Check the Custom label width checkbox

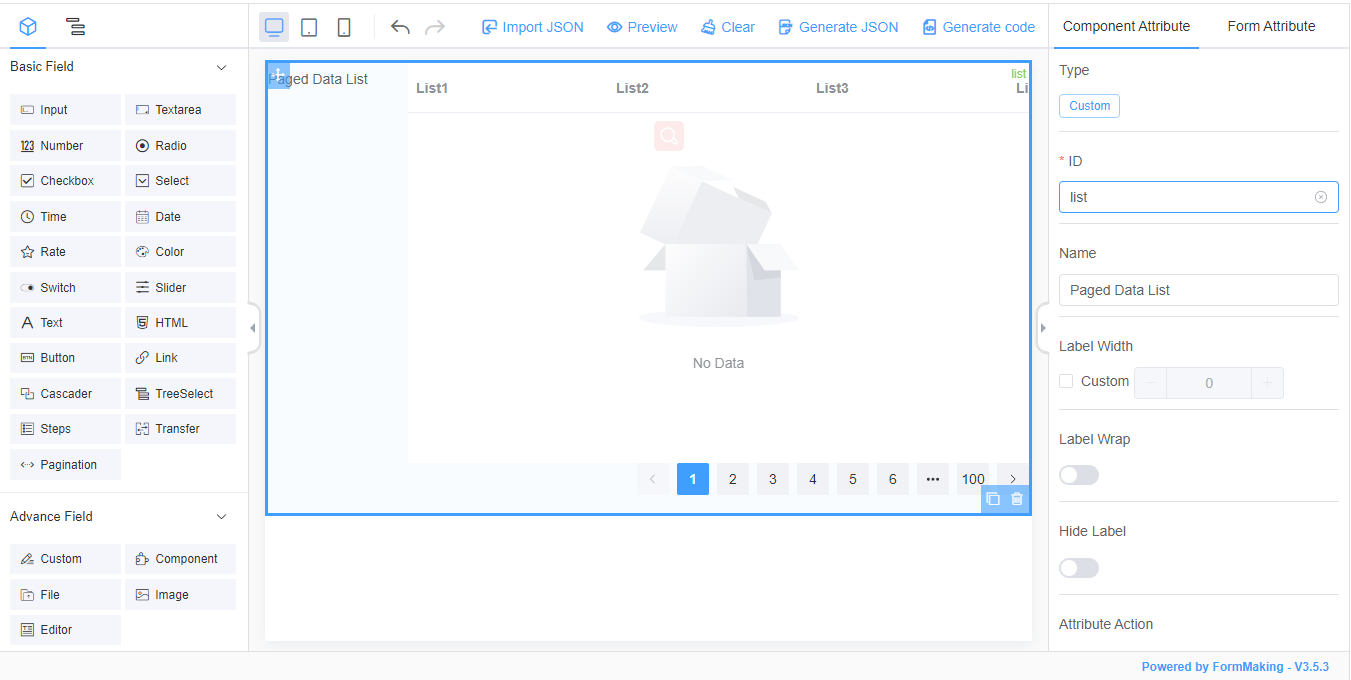1066,381
